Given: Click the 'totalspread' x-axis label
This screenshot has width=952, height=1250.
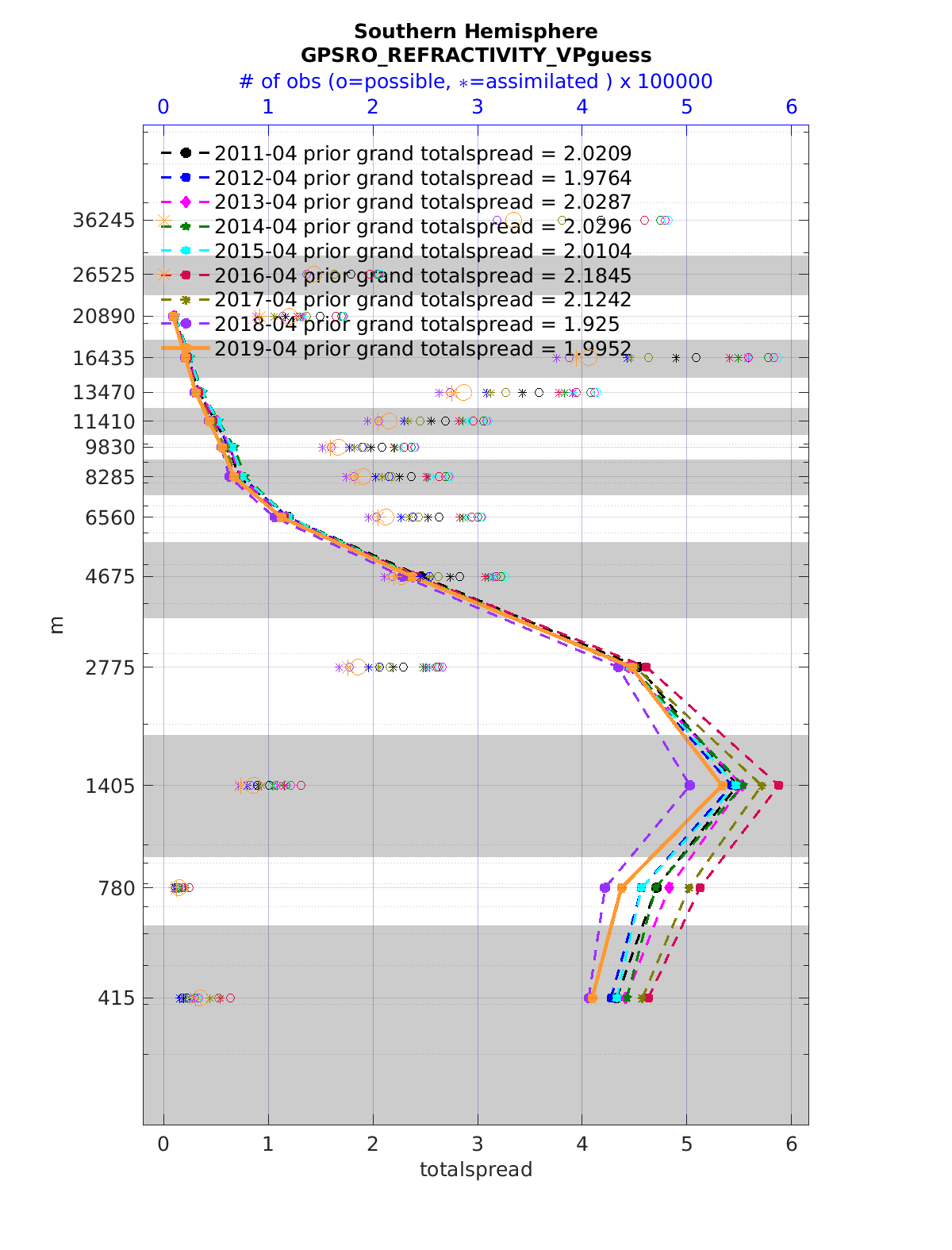Looking at the screenshot, I should click(475, 1170).
